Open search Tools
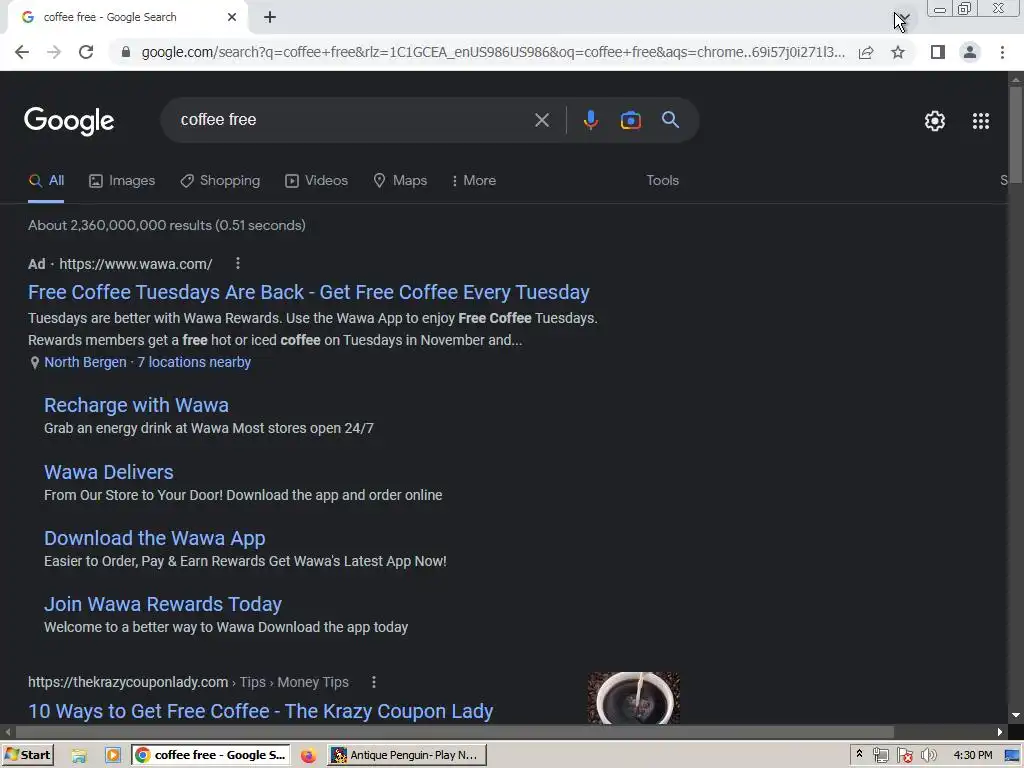Screen dimensions: 1024x768 (x=662, y=181)
